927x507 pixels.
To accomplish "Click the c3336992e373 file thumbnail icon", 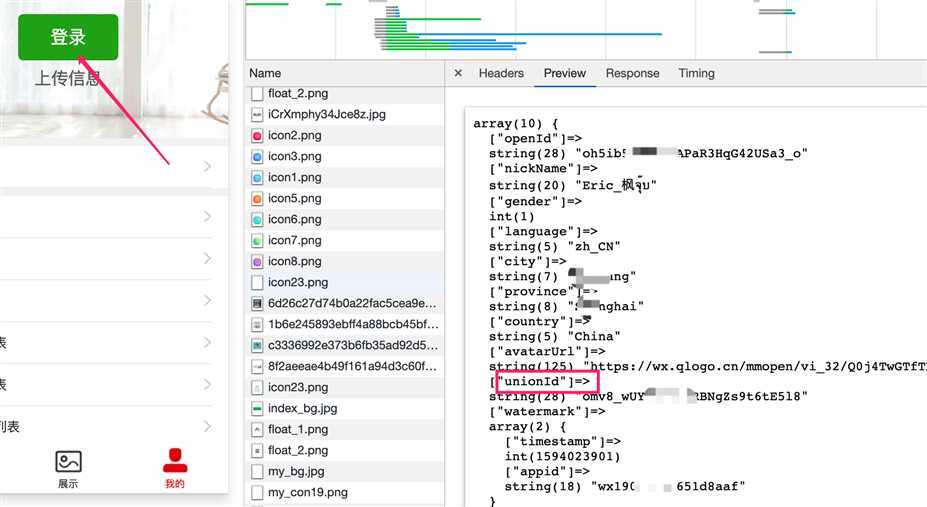I will tap(257, 346).
